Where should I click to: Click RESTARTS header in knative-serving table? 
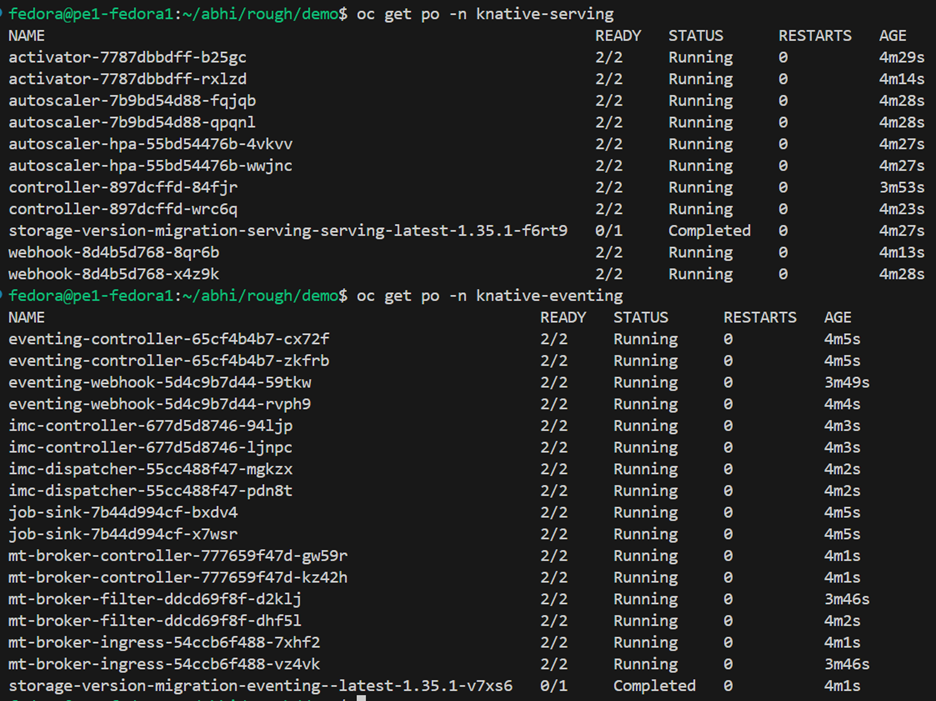tap(815, 36)
